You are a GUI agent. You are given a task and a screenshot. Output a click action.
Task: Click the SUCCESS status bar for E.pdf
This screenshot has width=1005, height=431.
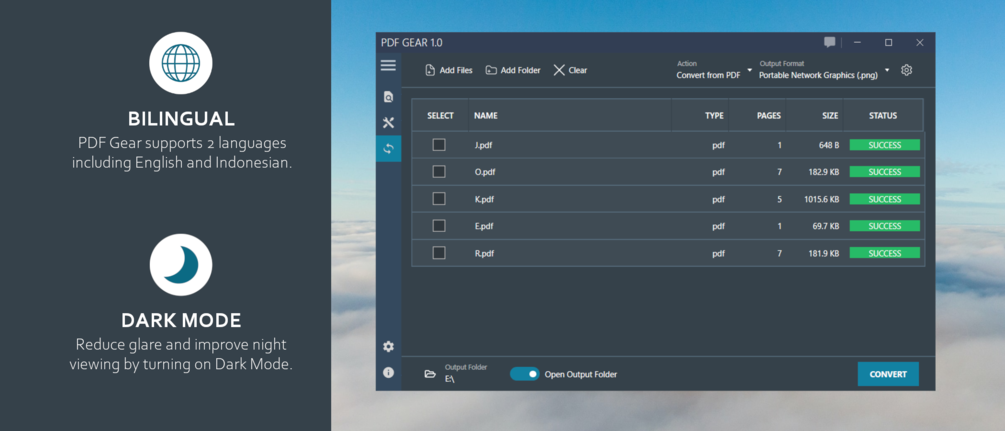coord(885,226)
